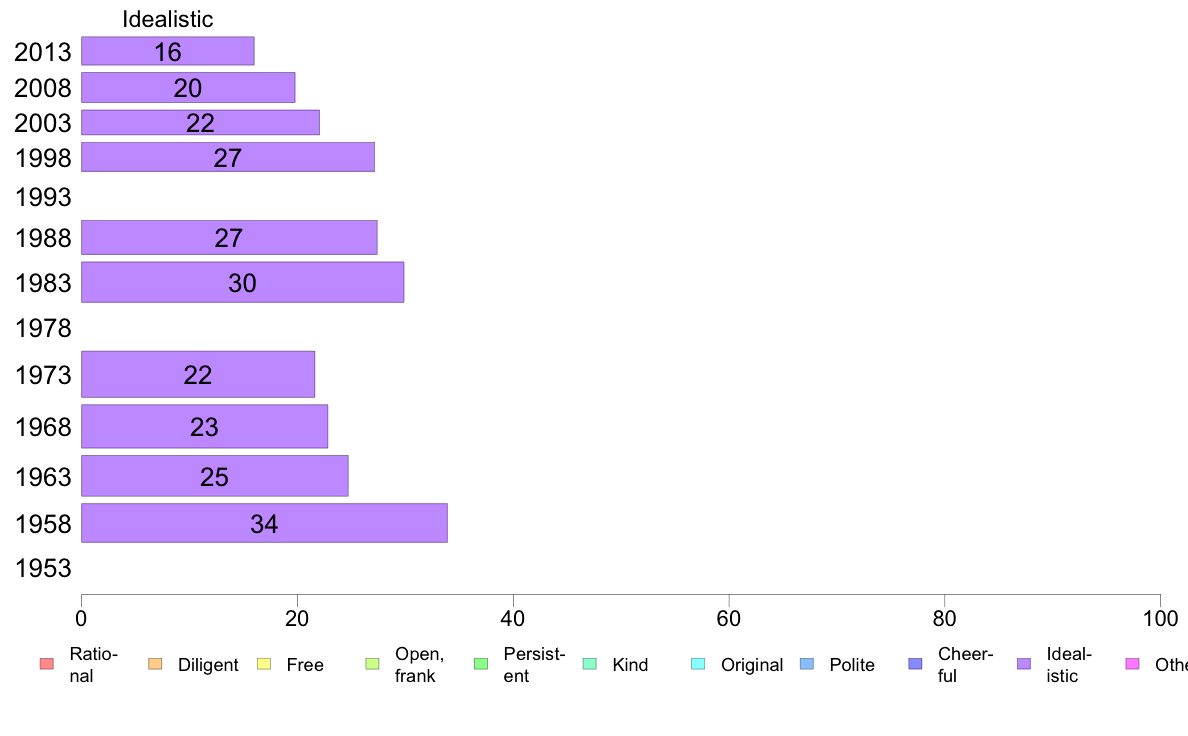
Task: Select the Diligent legend swatch
Action: [155, 664]
